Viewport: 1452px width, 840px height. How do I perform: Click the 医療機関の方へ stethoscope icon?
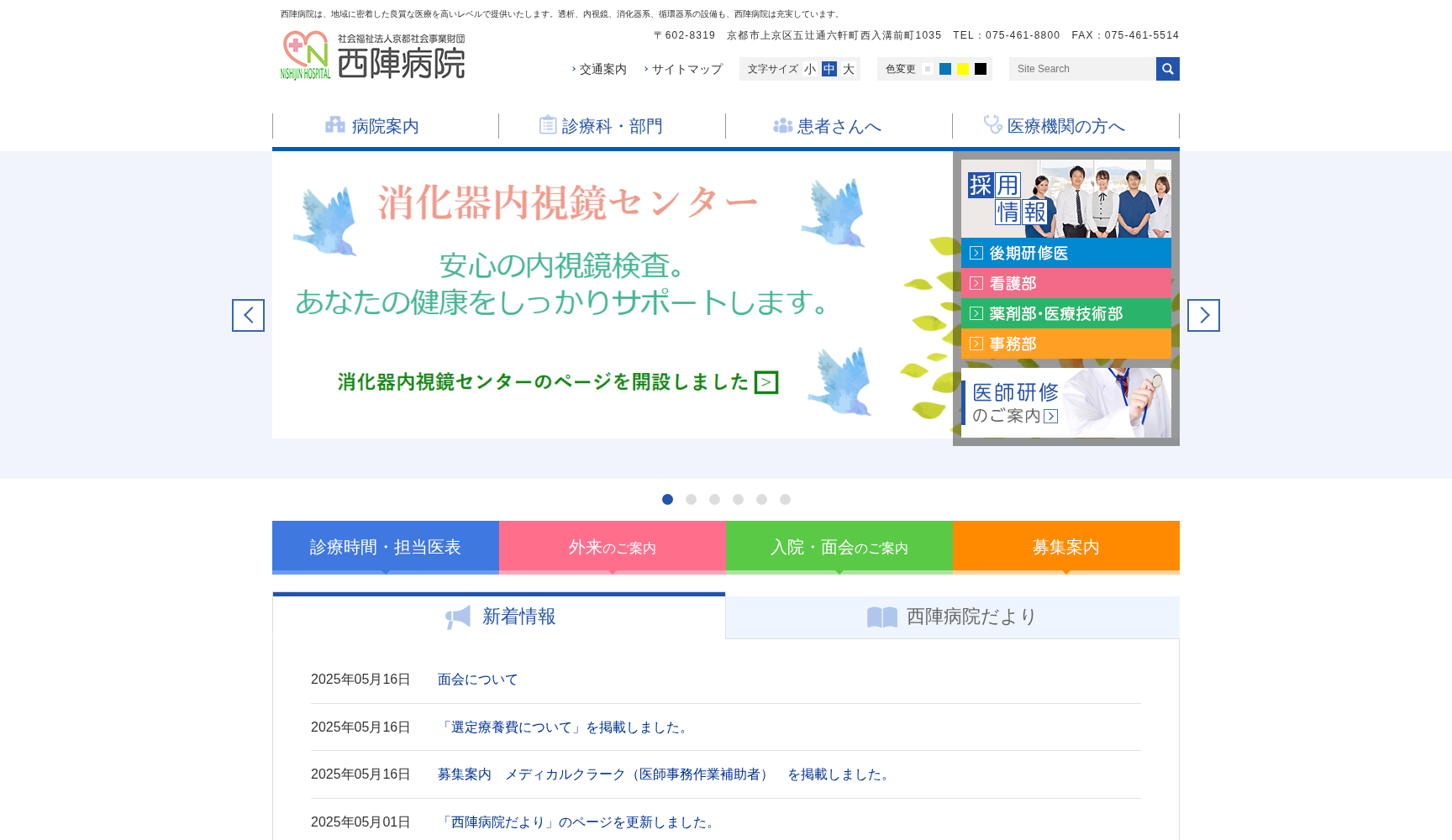[992, 125]
